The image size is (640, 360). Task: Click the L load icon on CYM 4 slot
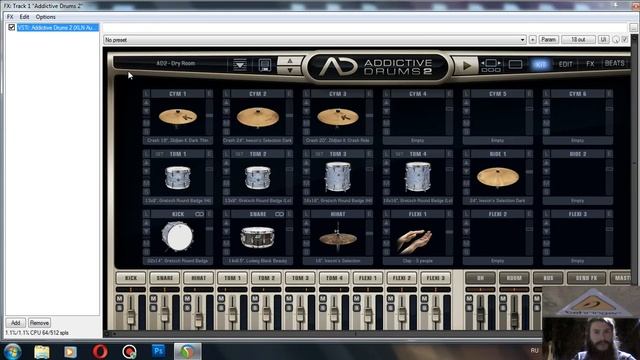tap(387, 94)
